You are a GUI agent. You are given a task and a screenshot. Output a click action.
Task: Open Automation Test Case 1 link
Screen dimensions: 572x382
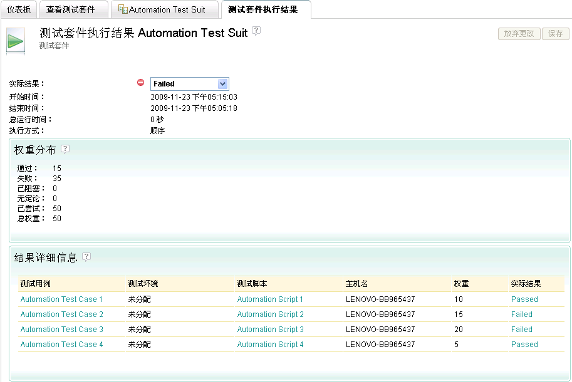(62, 299)
